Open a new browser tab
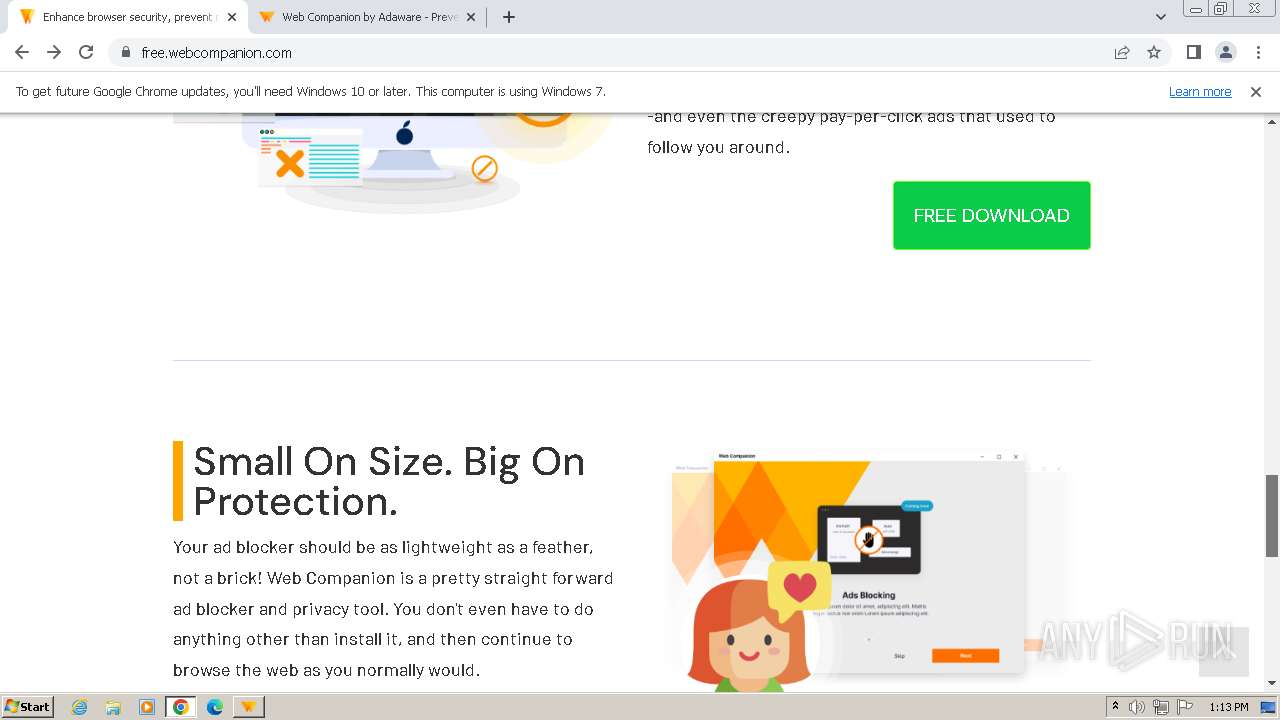This screenshot has height=720, width=1280. 508,17
